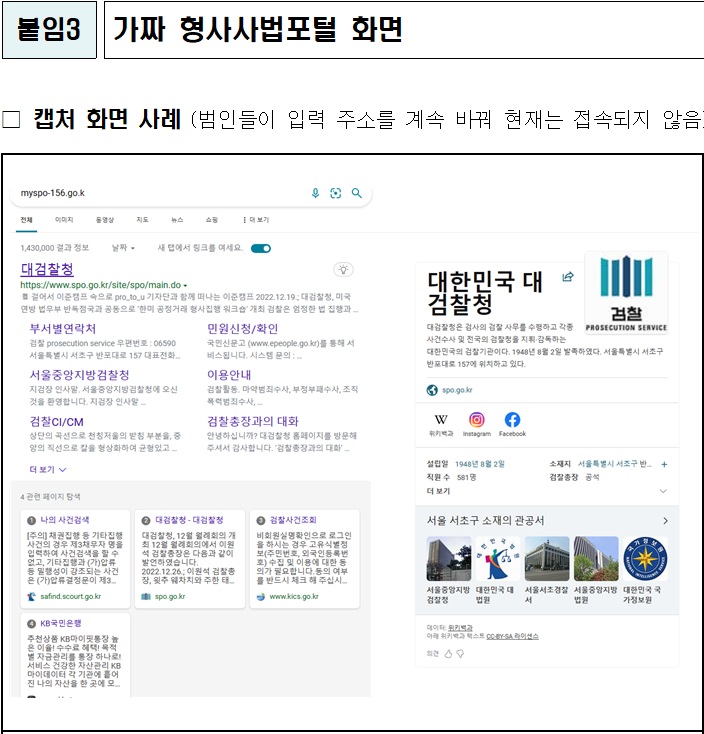Click the 서울특별시 서초구 address link

pos(614,463)
